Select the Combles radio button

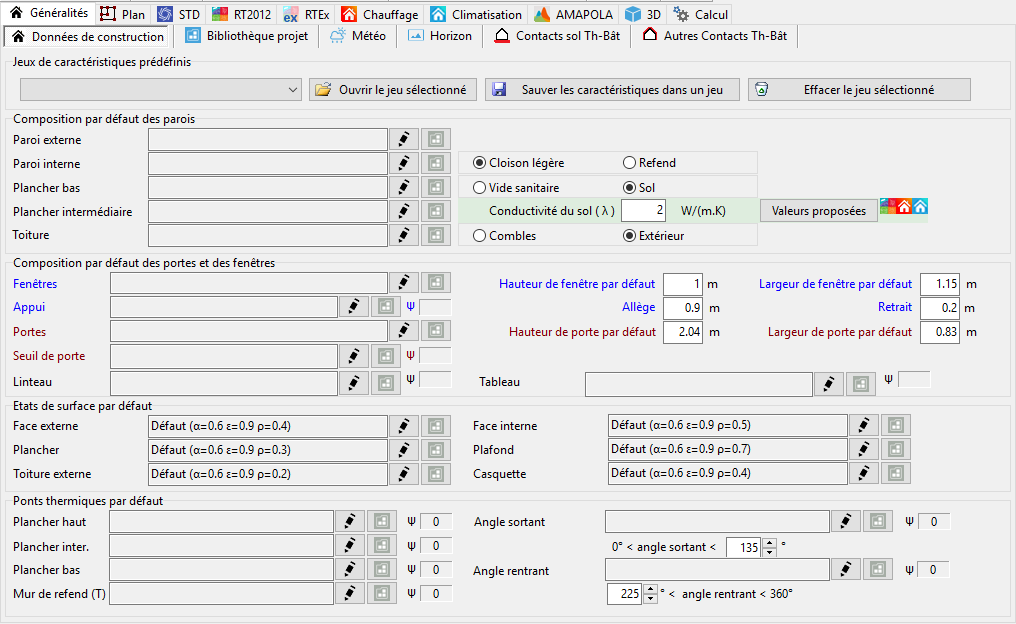pos(480,236)
